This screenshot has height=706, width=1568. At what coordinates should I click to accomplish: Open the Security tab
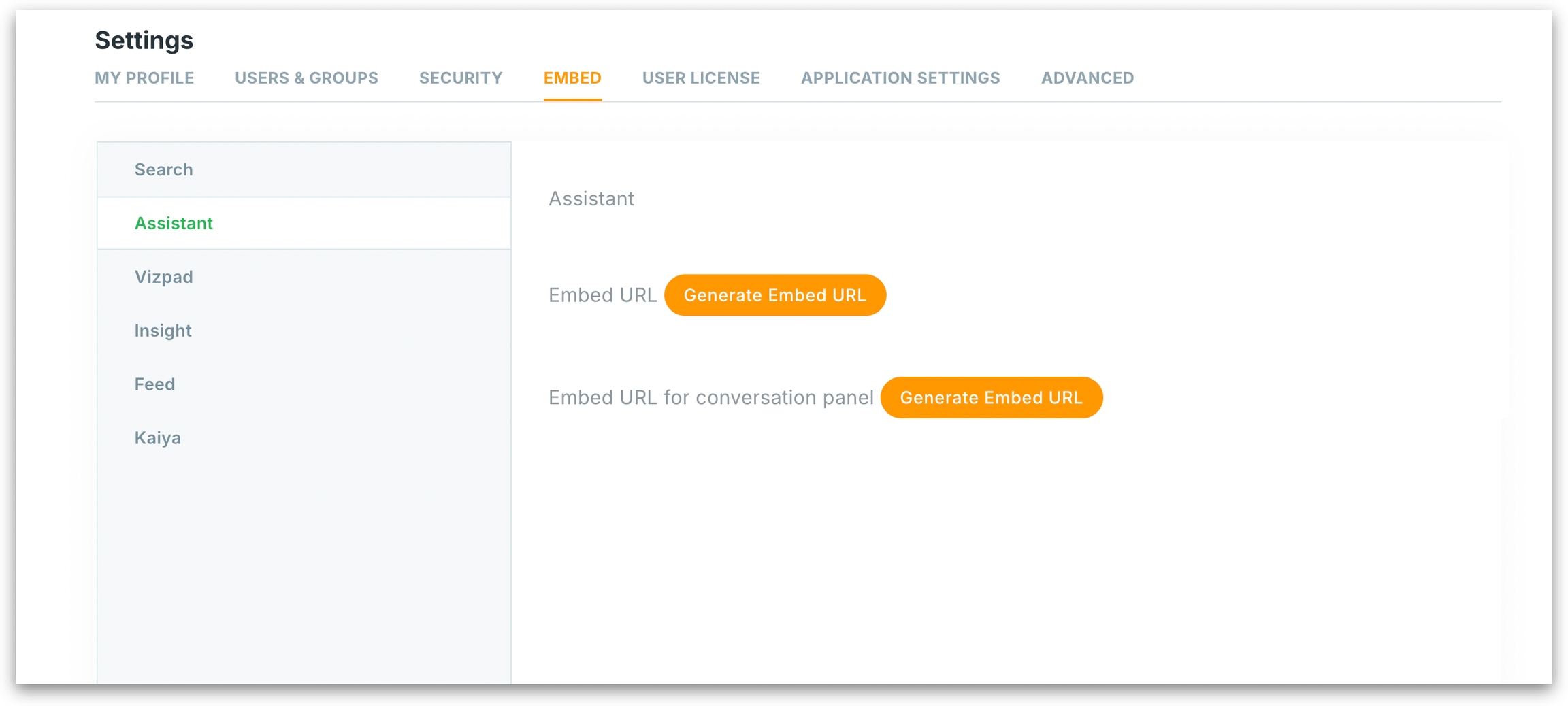[x=461, y=78]
